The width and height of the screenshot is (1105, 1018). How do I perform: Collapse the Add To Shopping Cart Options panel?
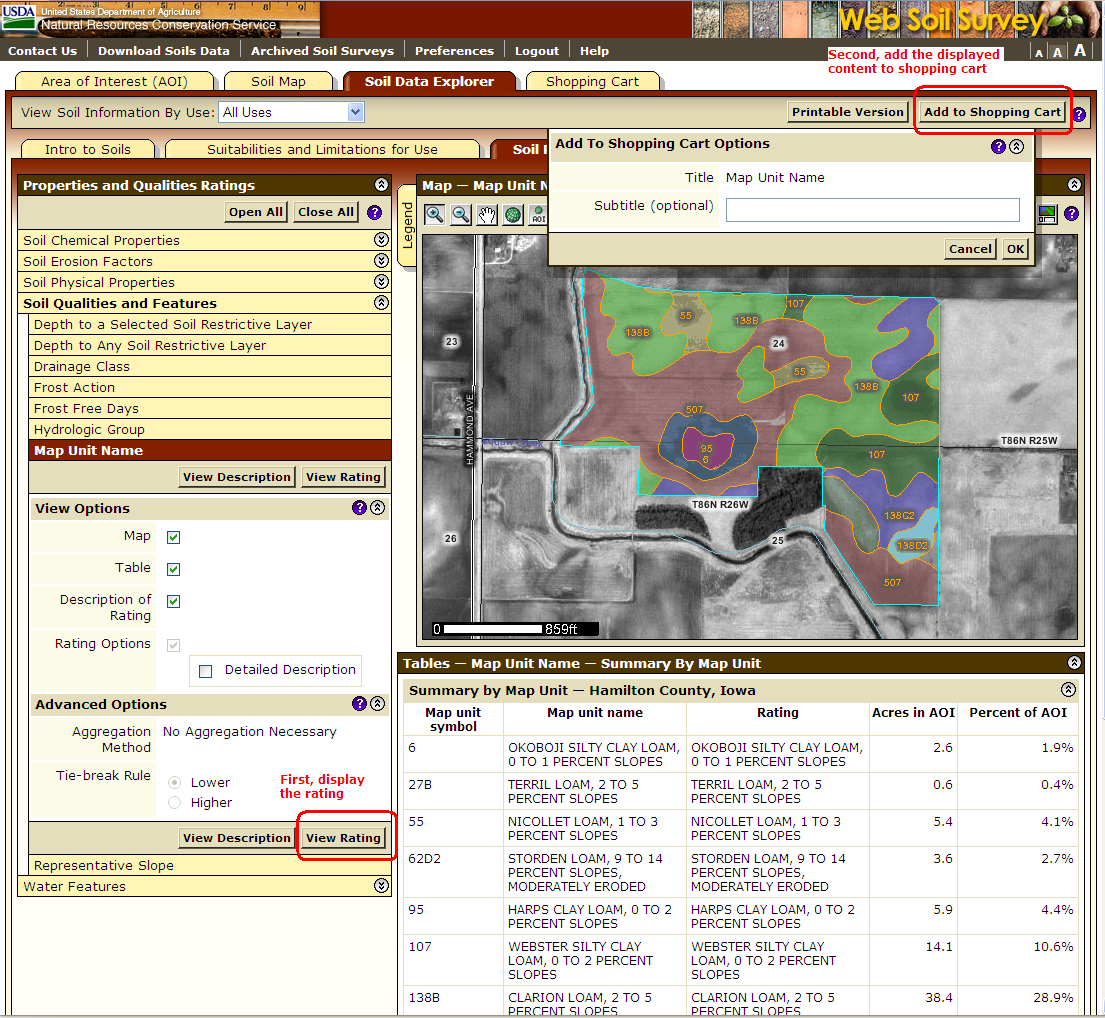tap(1016, 147)
